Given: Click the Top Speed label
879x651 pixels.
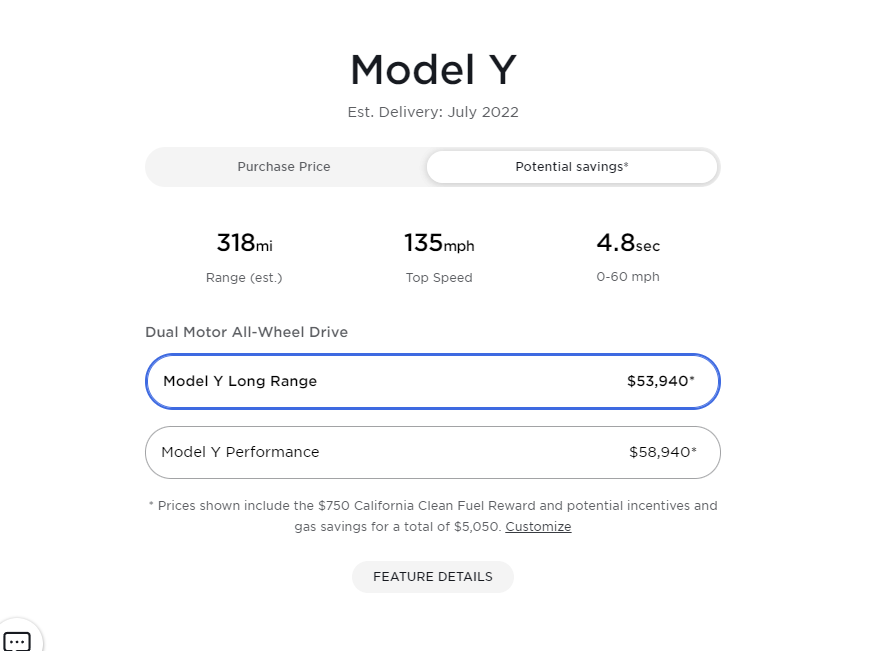Looking at the screenshot, I should tap(439, 277).
